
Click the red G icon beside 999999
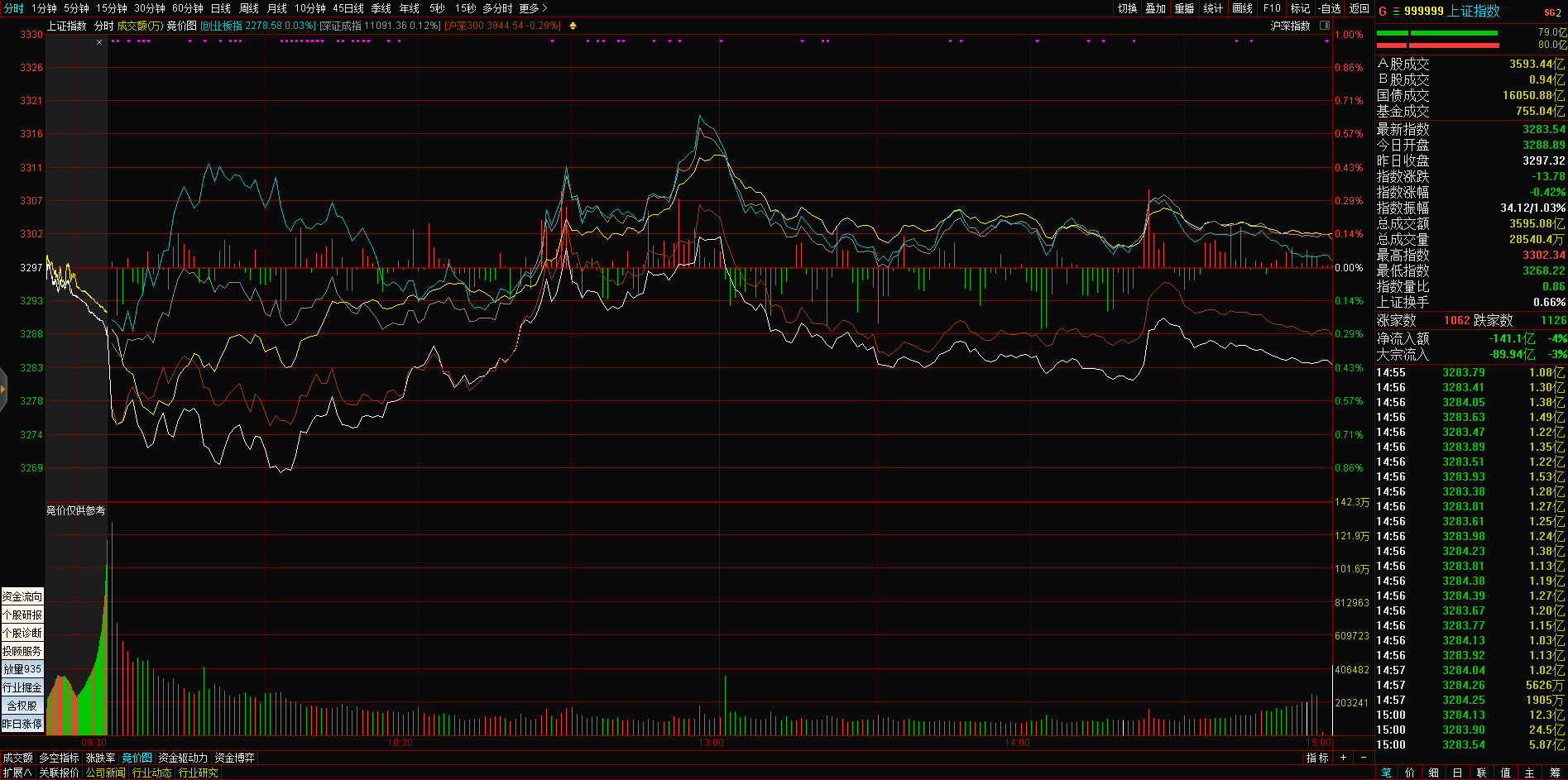coord(1382,12)
